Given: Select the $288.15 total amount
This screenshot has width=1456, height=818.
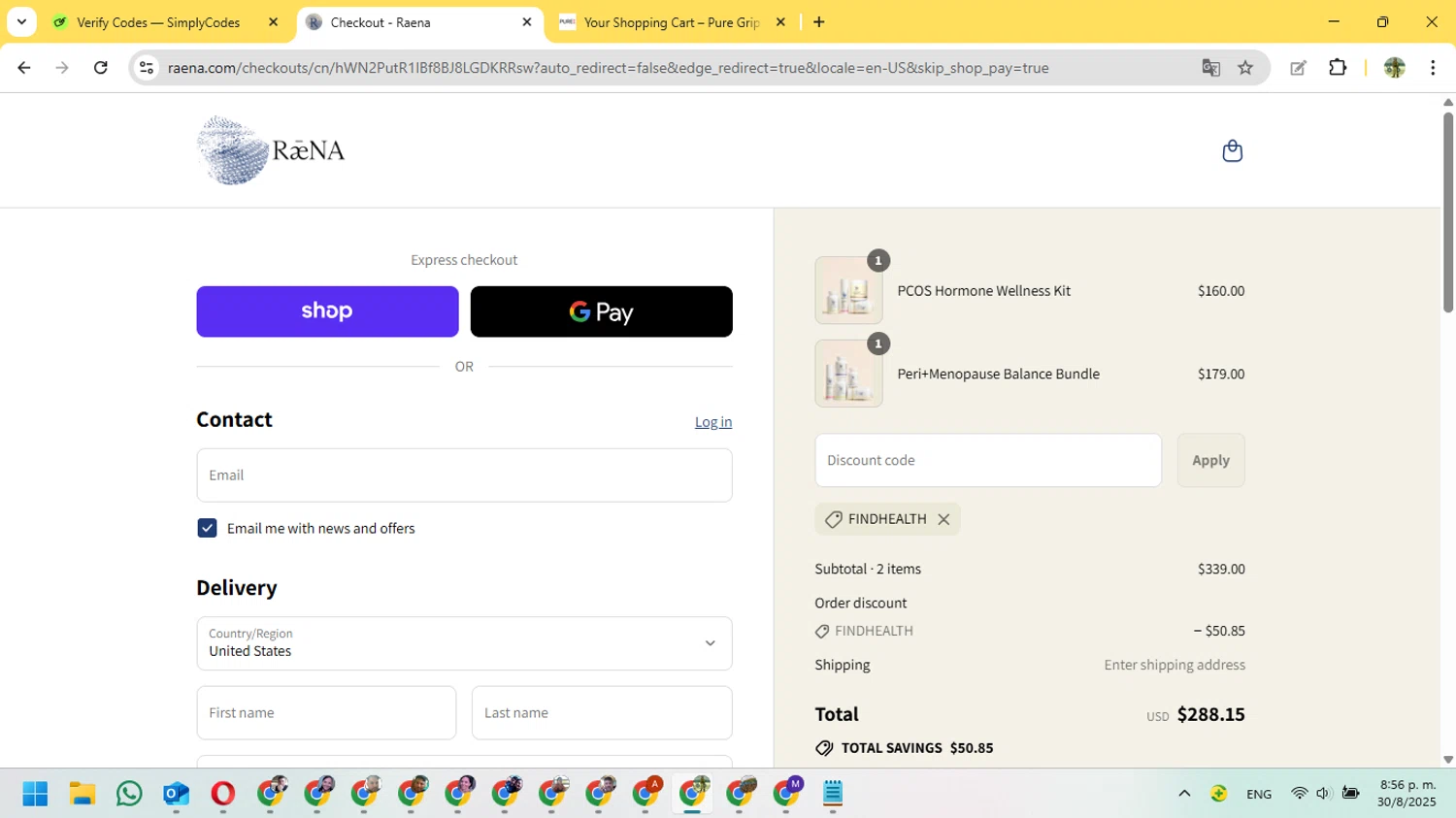Looking at the screenshot, I should coord(1210,714).
